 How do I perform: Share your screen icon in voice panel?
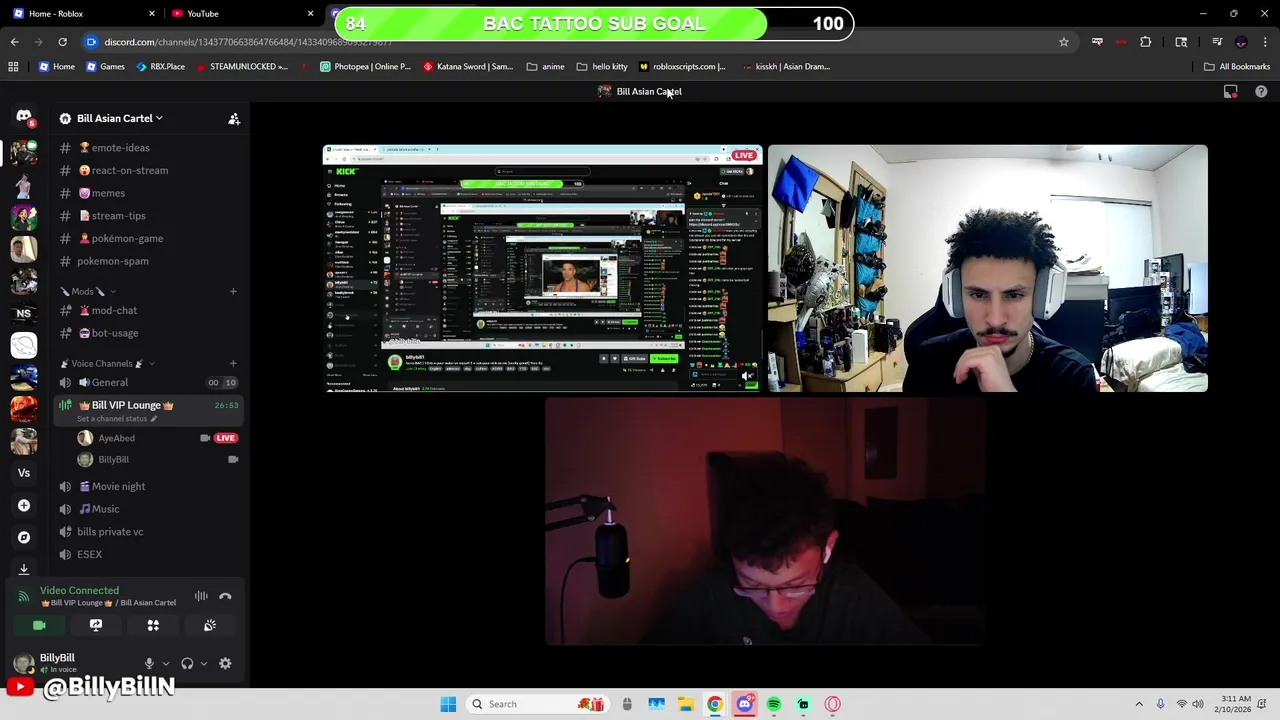point(96,625)
